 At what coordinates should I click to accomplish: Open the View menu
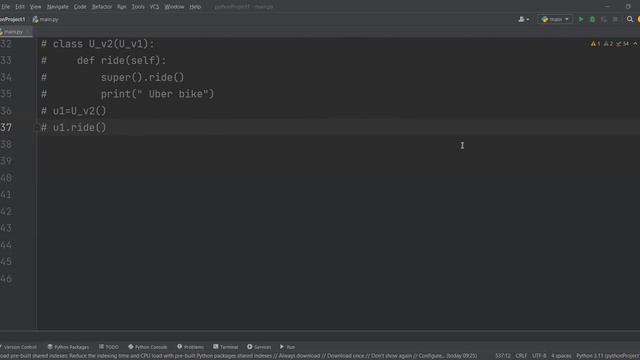pos(36,7)
